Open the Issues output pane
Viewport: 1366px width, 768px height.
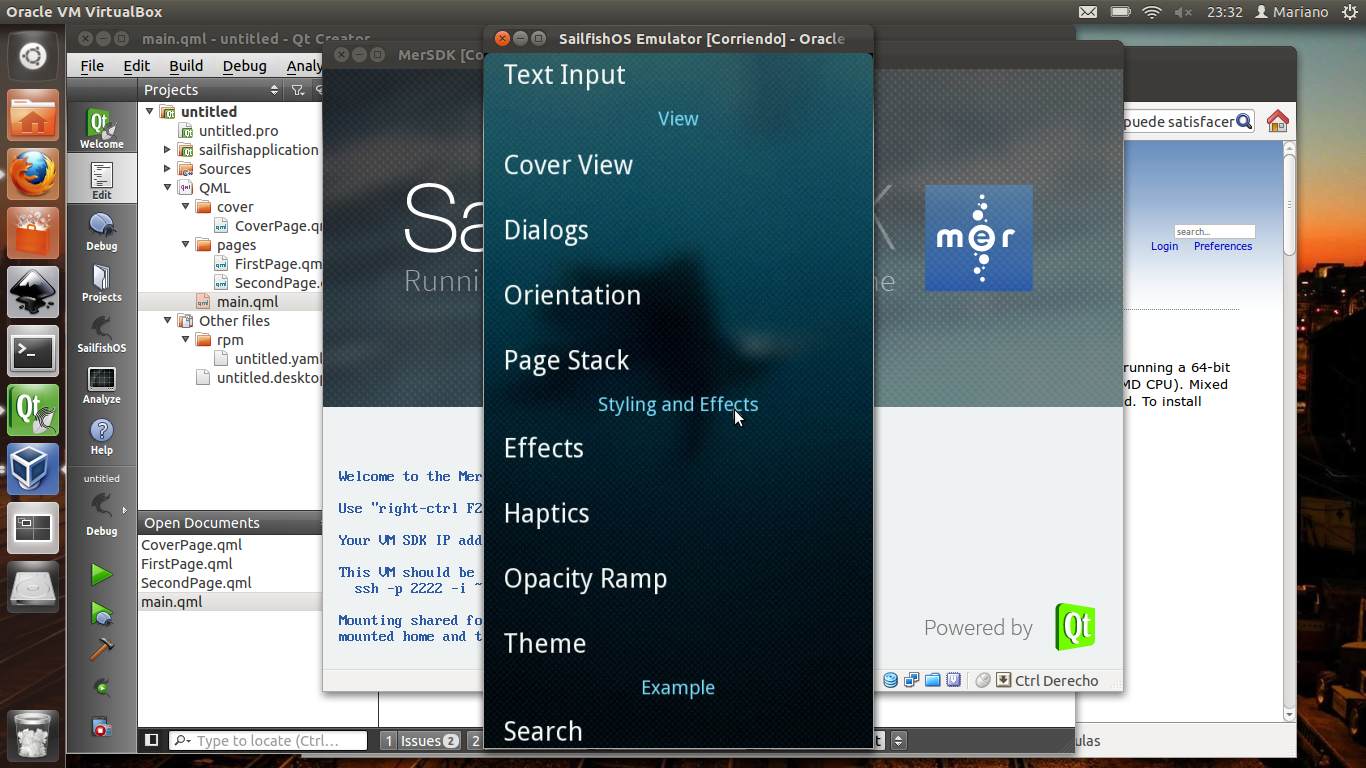pos(421,741)
